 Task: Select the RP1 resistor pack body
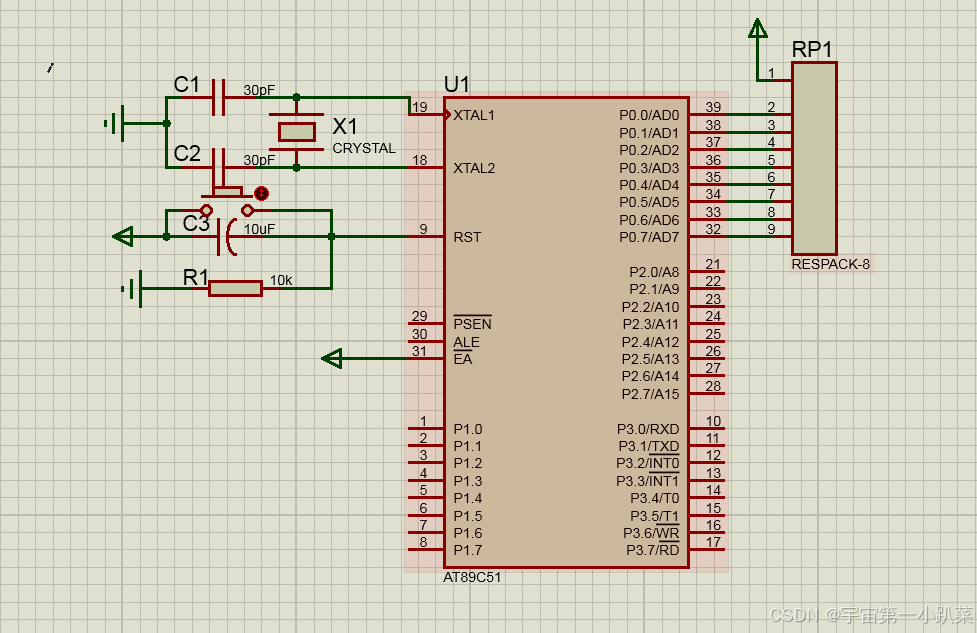[x=814, y=158]
